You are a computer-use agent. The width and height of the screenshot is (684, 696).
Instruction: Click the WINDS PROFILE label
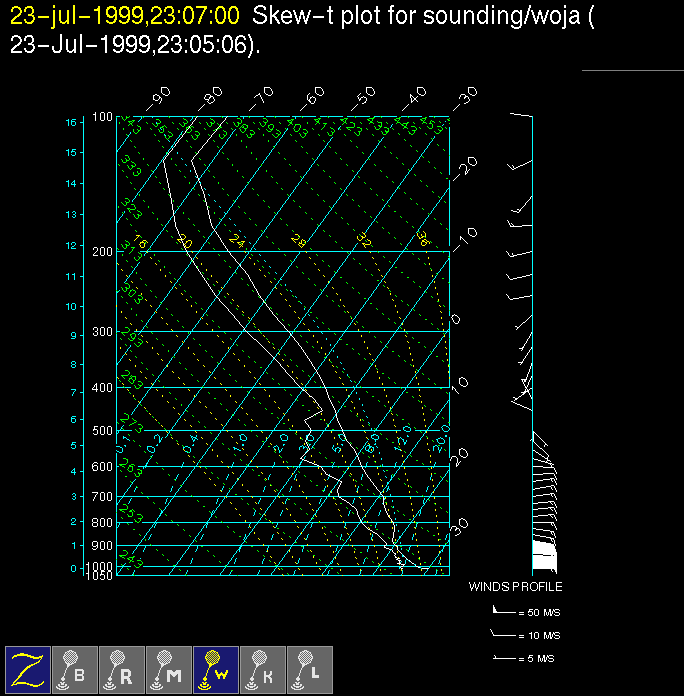[x=515, y=587]
